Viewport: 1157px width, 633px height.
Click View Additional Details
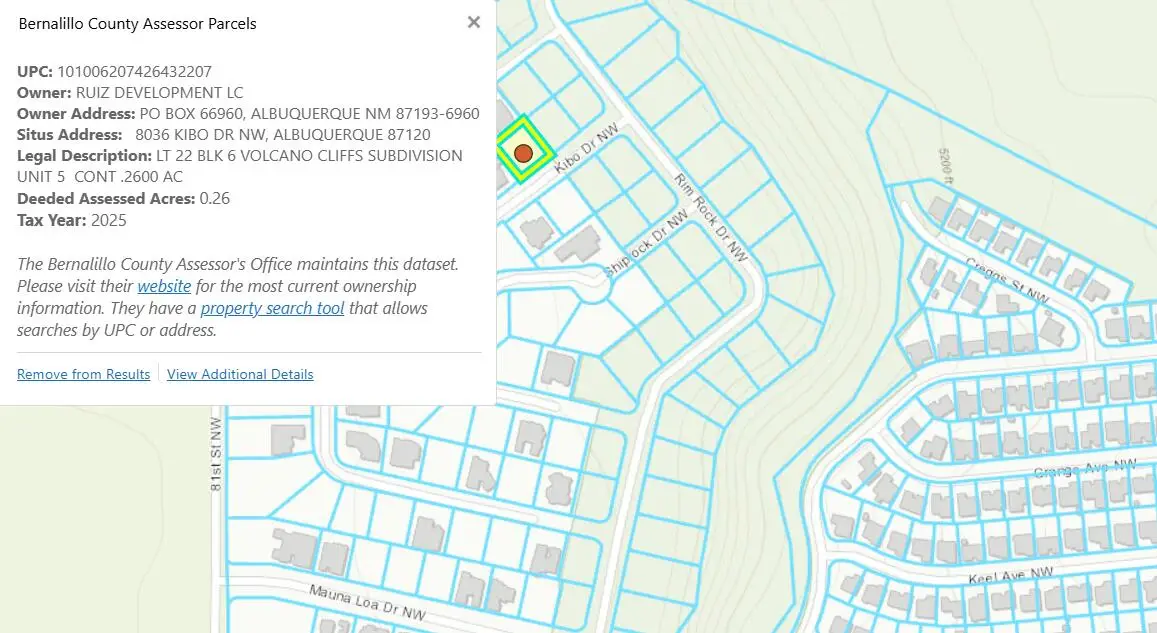pyautogui.click(x=240, y=374)
